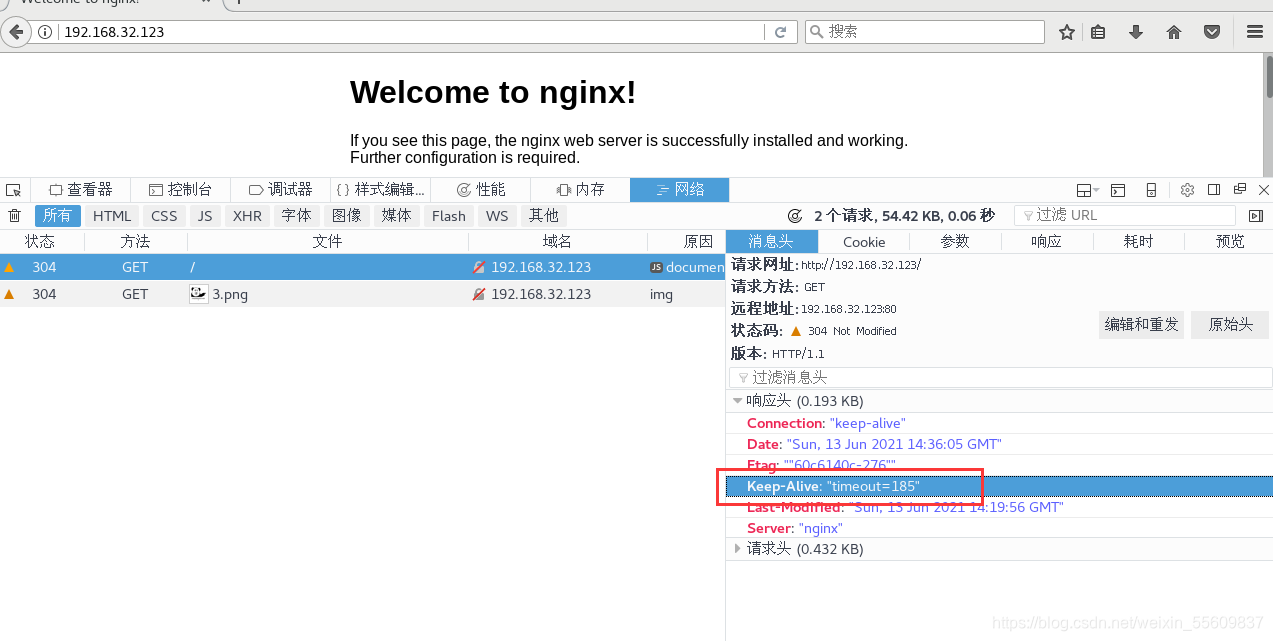Switch to 查看器 inspector tab

click(81, 190)
